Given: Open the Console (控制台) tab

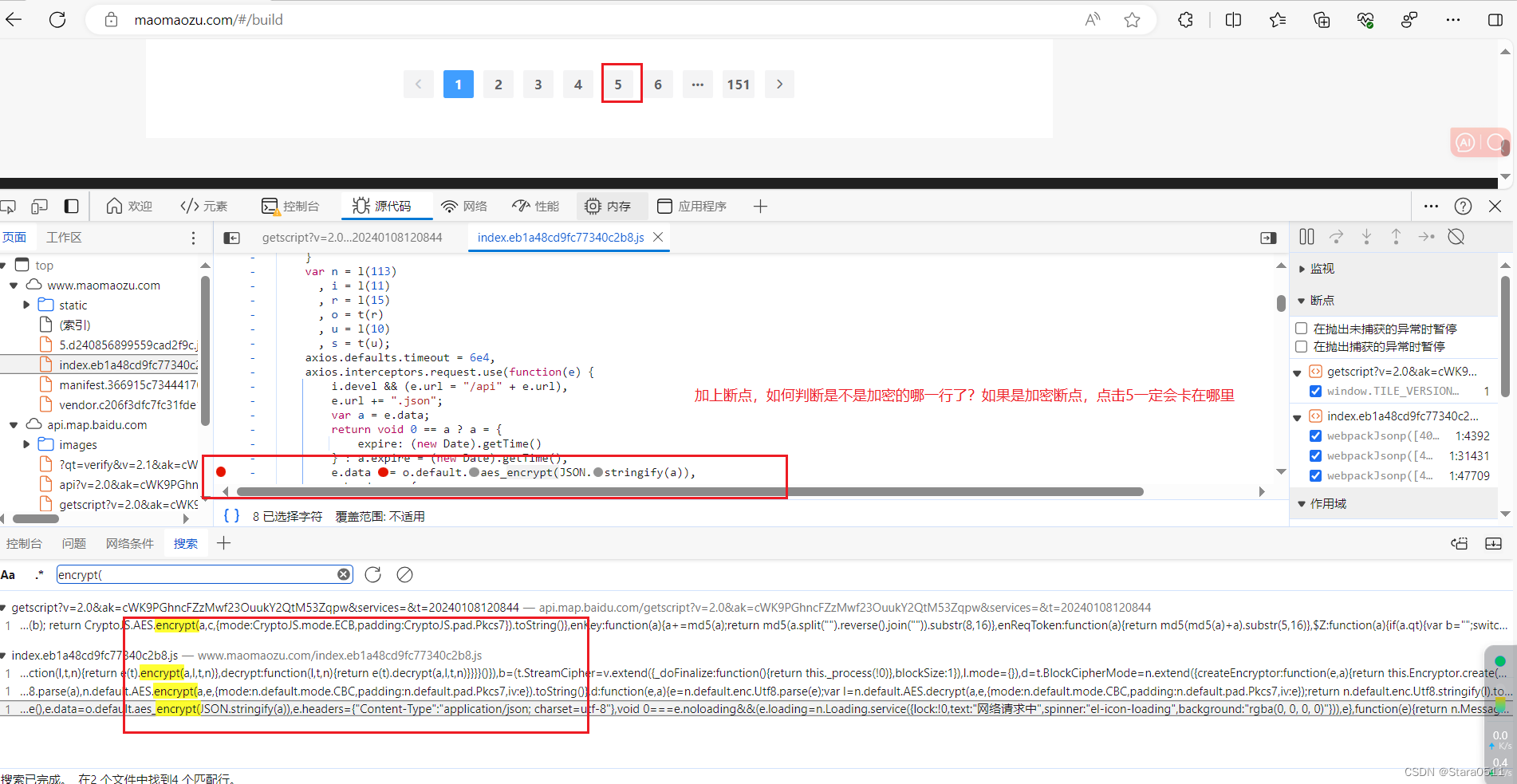Looking at the screenshot, I should (x=290, y=207).
